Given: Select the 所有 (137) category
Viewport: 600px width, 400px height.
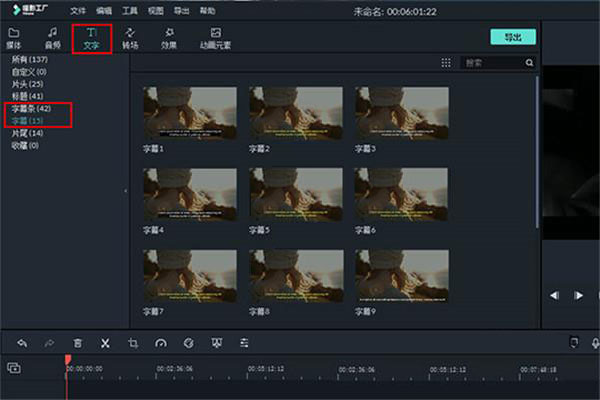Looking at the screenshot, I should pos(29,59).
